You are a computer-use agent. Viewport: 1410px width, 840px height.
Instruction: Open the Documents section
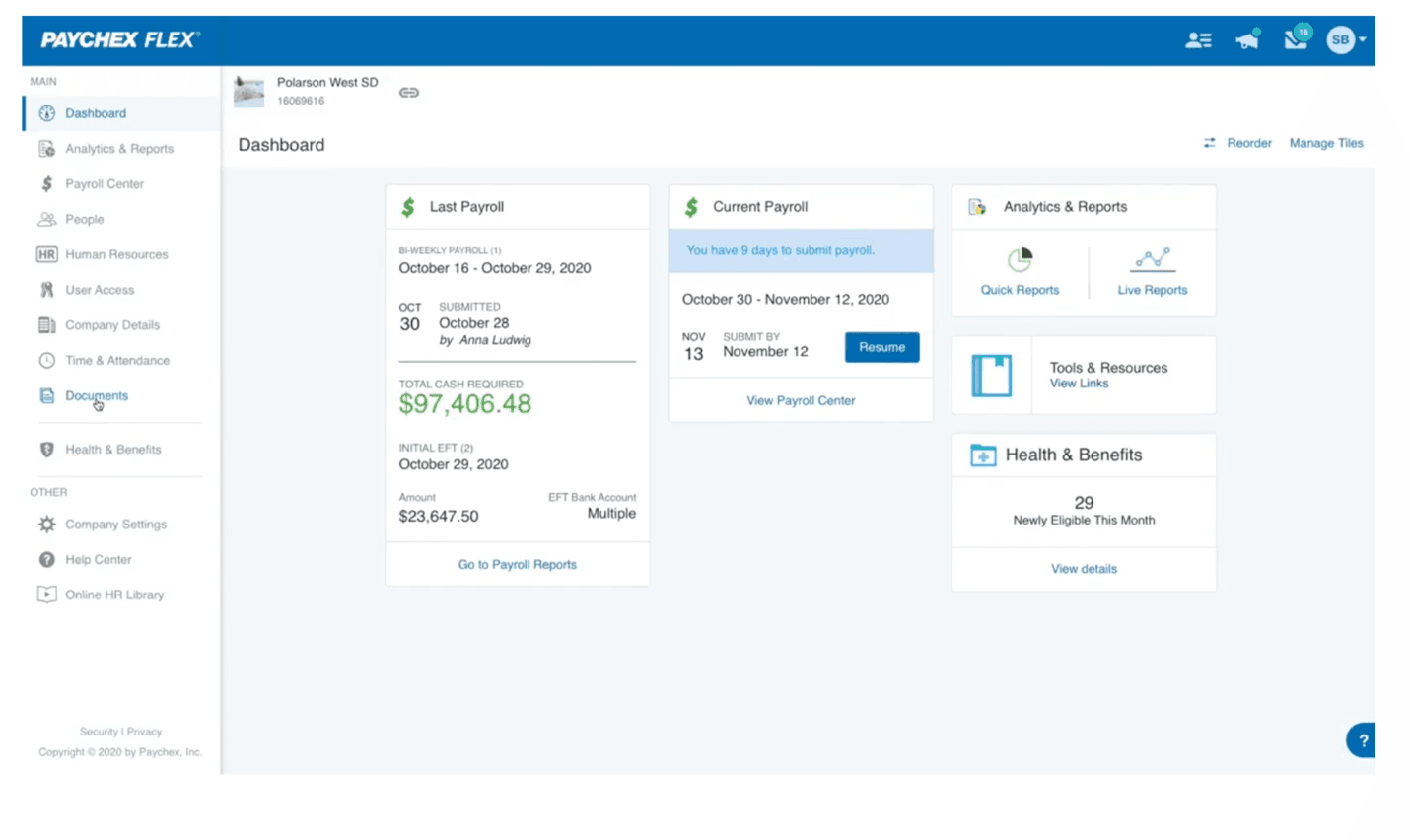pyautogui.click(x=96, y=395)
